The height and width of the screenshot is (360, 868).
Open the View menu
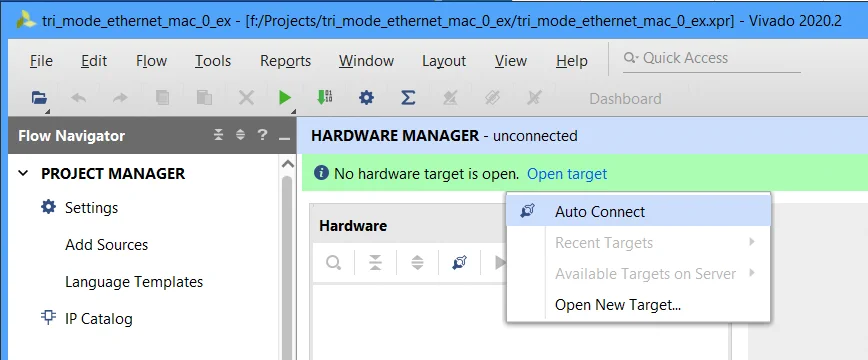[511, 60]
